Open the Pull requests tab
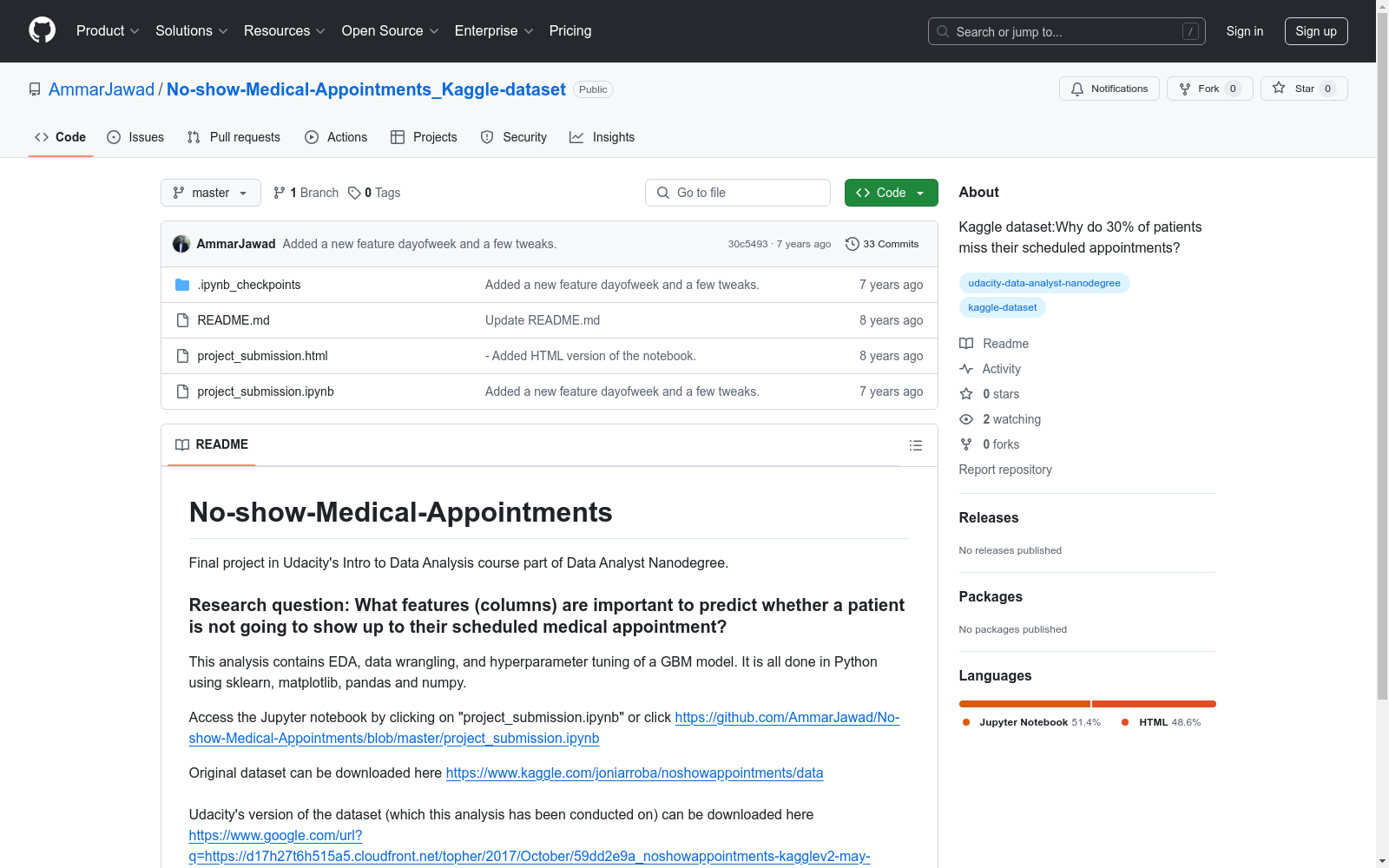The height and width of the screenshot is (868, 1389). 234,137
